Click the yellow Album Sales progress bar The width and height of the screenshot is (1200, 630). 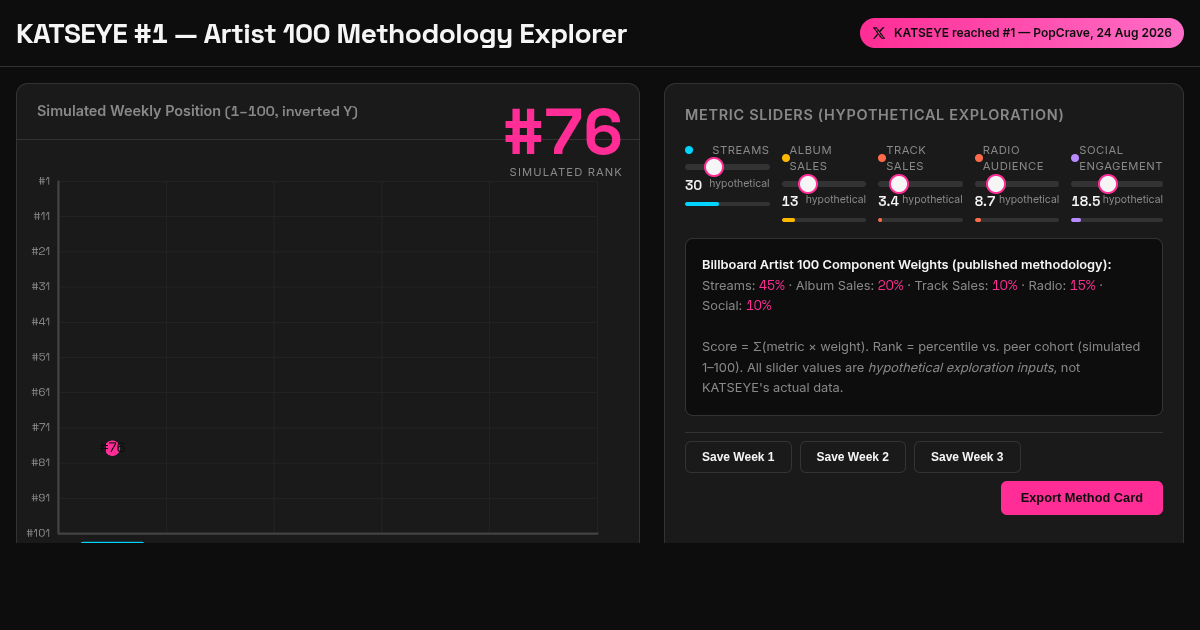click(788, 220)
